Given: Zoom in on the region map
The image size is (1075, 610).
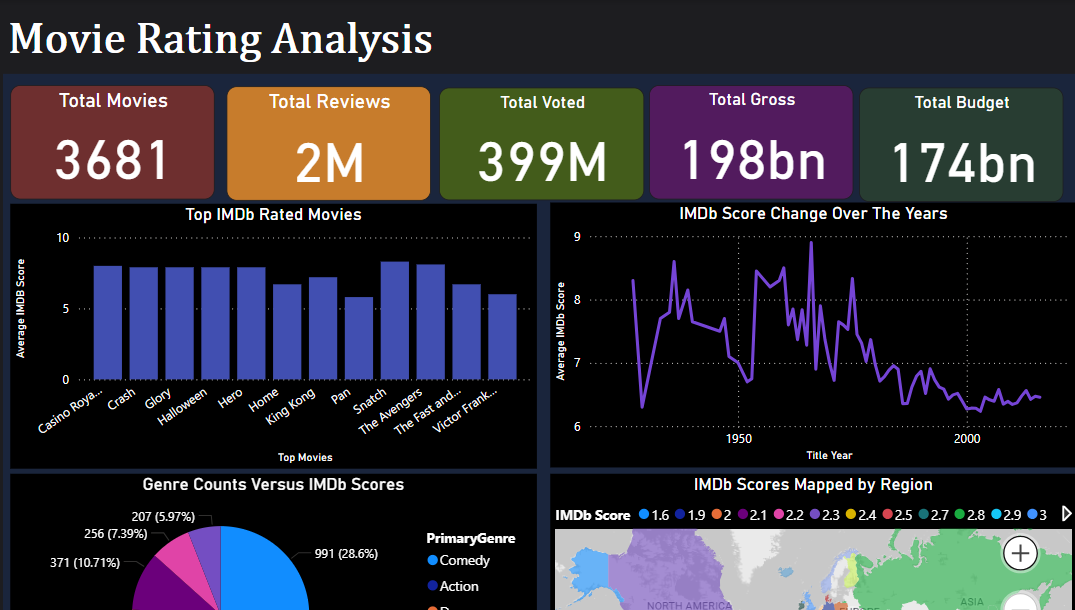Looking at the screenshot, I should [x=1020, y=552].
